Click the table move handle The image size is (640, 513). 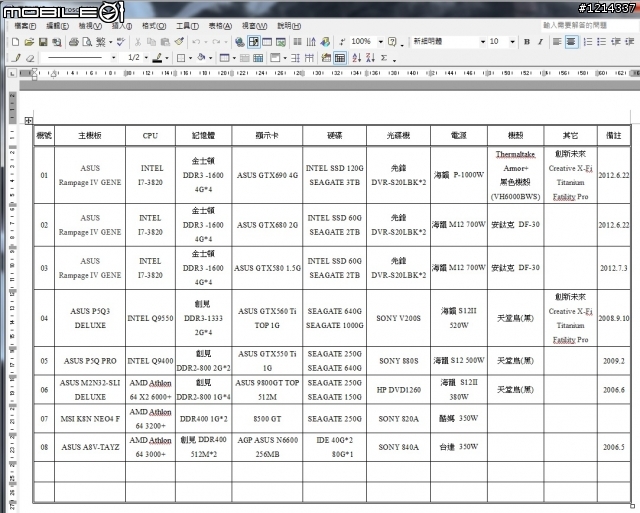pyautogui.click(x=28, y=120)
